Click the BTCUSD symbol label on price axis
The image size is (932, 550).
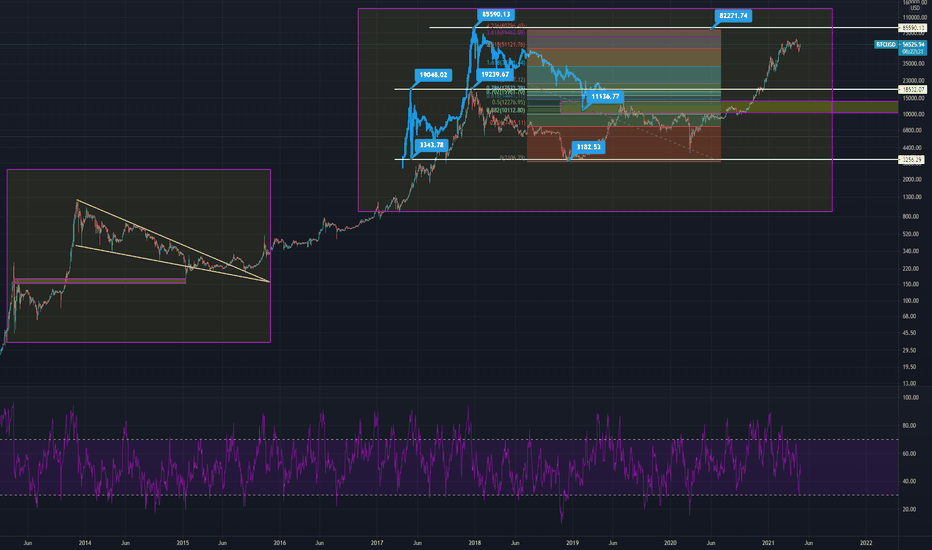pyautogui.click(x=886, y=45)
